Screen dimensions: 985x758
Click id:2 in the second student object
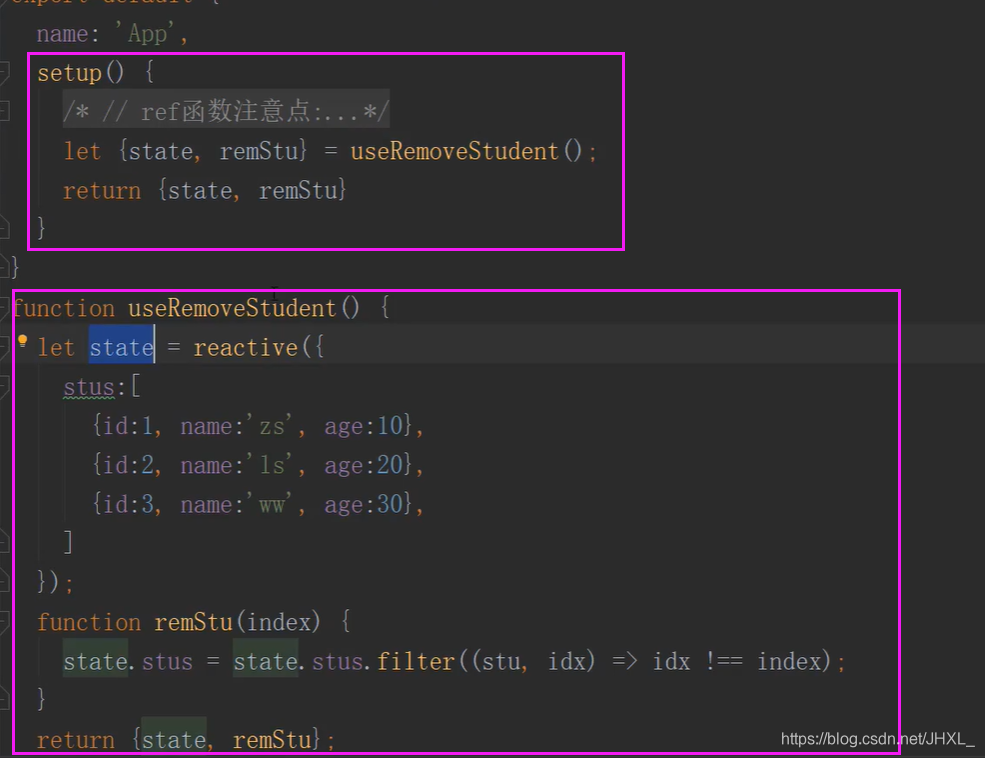(x=128, y=465)
